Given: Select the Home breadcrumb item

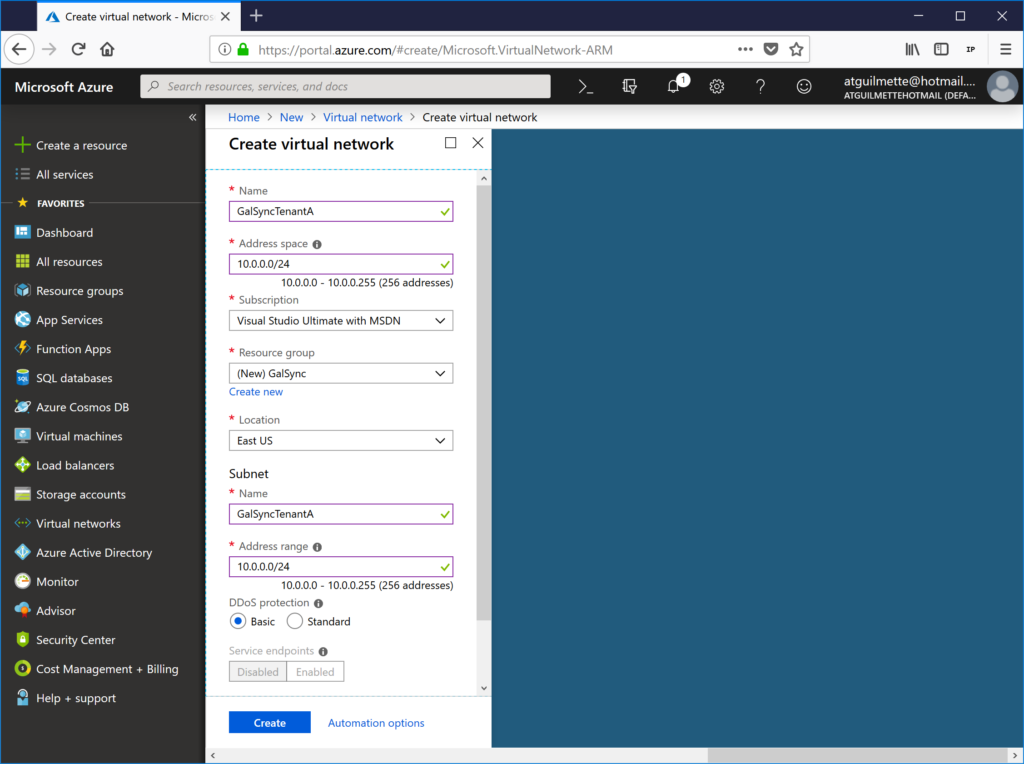Looking at the screenshot, I should click(243, 117).
